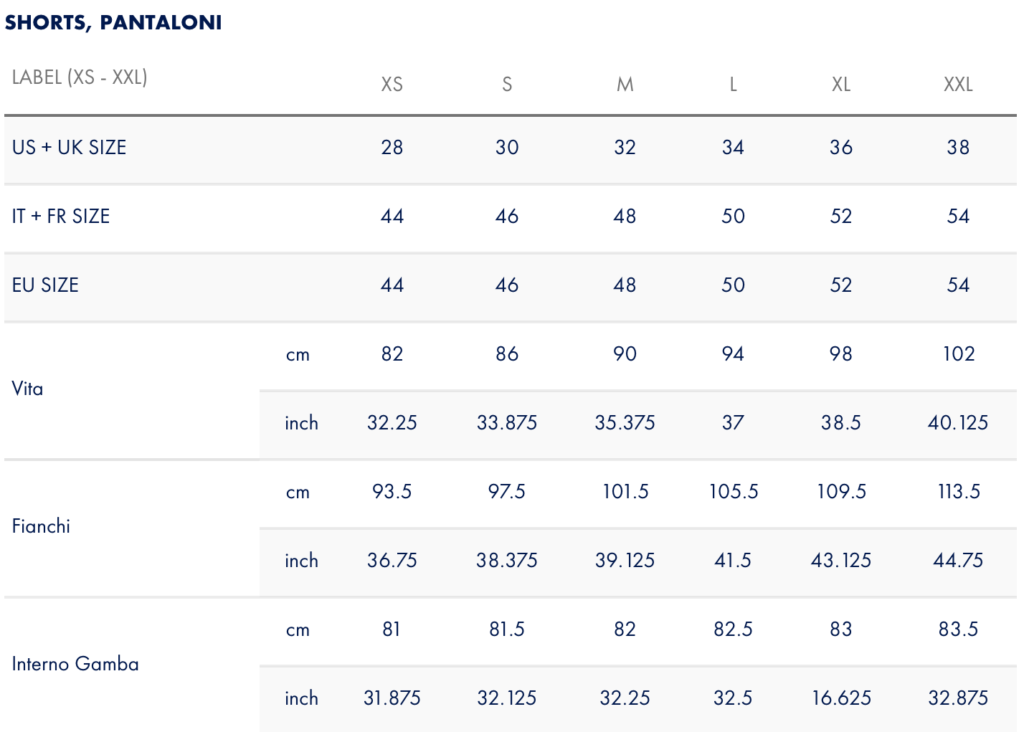Click Vita cm value 102
The height and width of the screenshot is (732, 1024).
[x=959, y=354]
